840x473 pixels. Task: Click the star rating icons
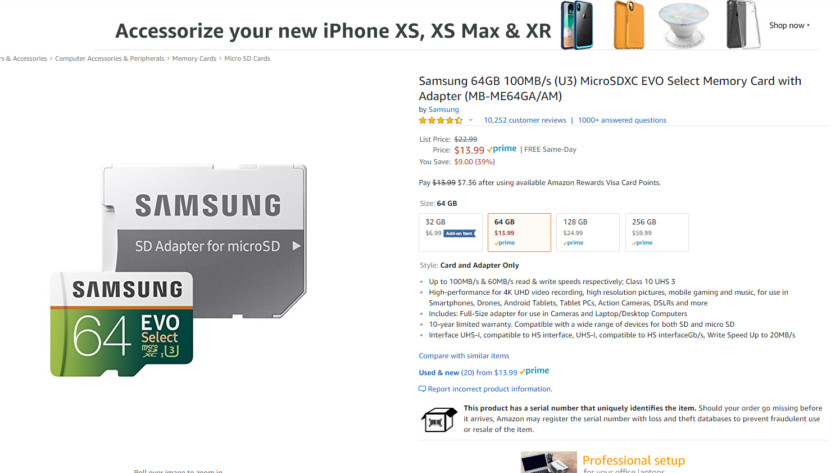coord(441,121)
